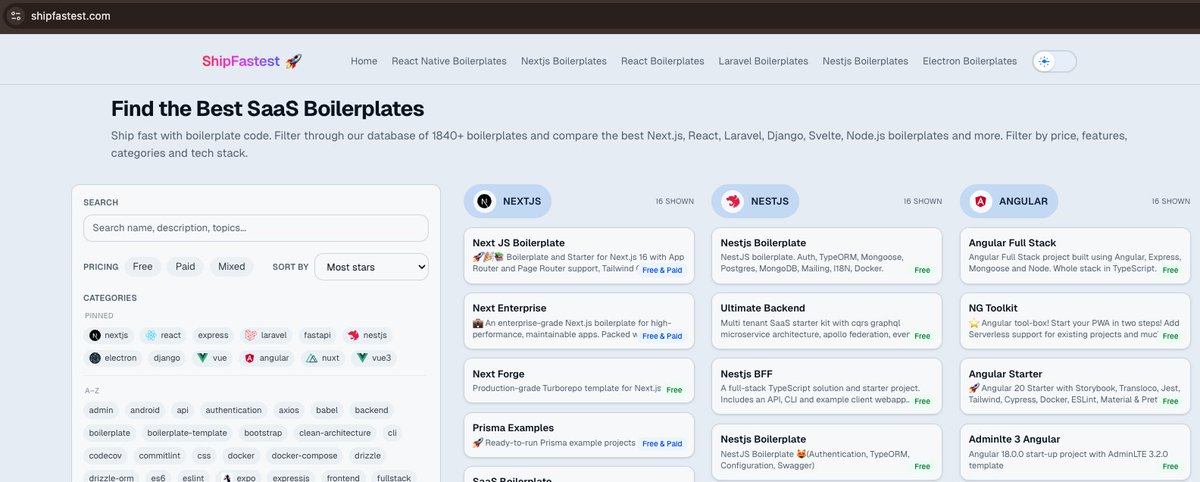The image size is (1200, 482).
Task: Open the site info icon in address bar
Action: pyautogui.click(x=16, y=15)
